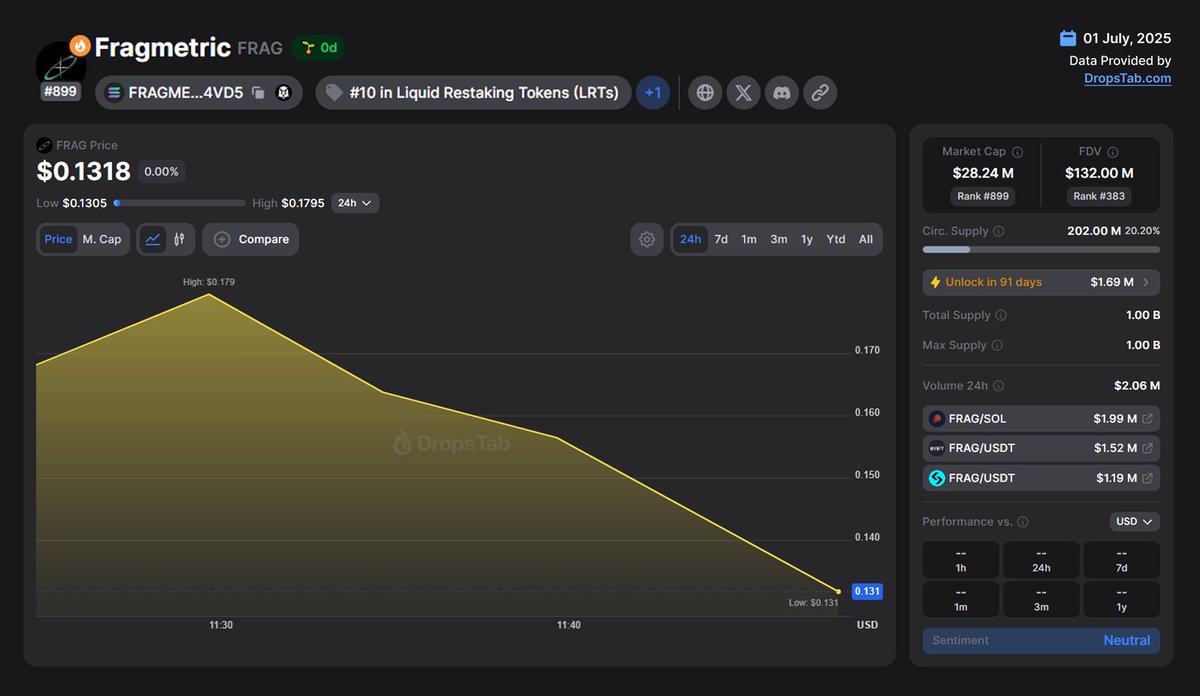Select the Ytd timeframe tab
This screenshot has width=1200, height=696.
(836, 239)
